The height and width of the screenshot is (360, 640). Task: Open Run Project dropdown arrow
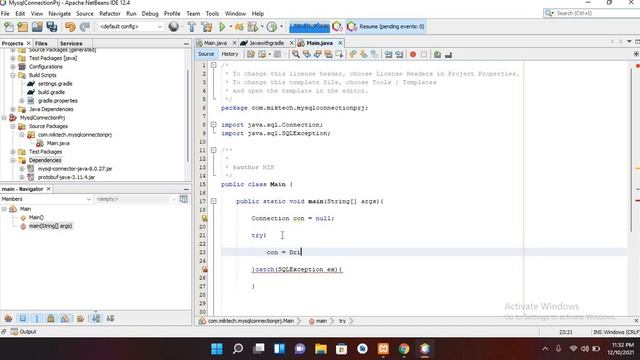tap(231, 27)
